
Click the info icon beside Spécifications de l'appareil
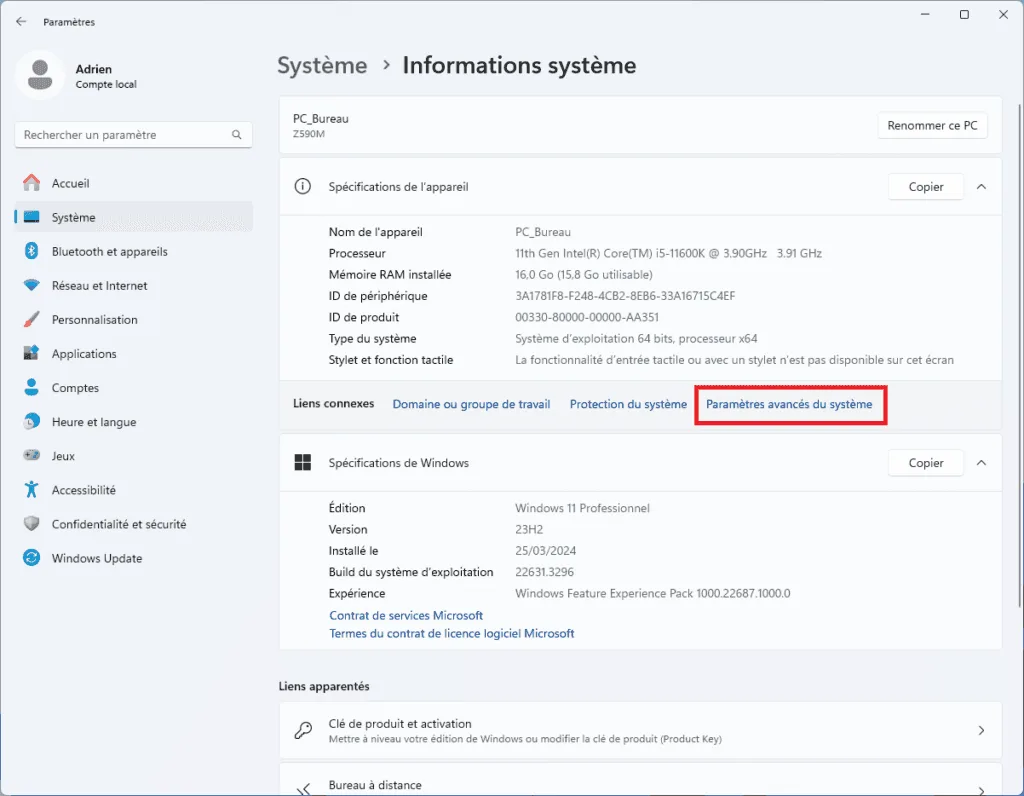coord(302,186)
